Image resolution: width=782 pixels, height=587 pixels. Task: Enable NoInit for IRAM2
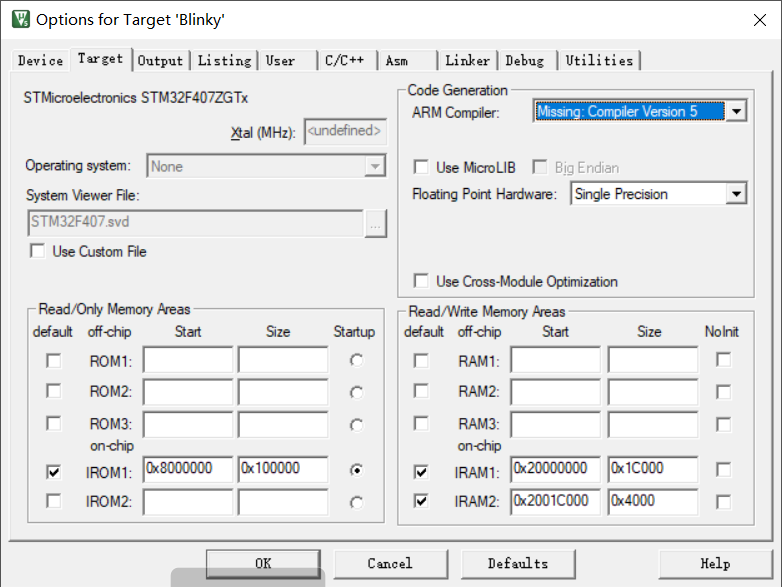723,502
